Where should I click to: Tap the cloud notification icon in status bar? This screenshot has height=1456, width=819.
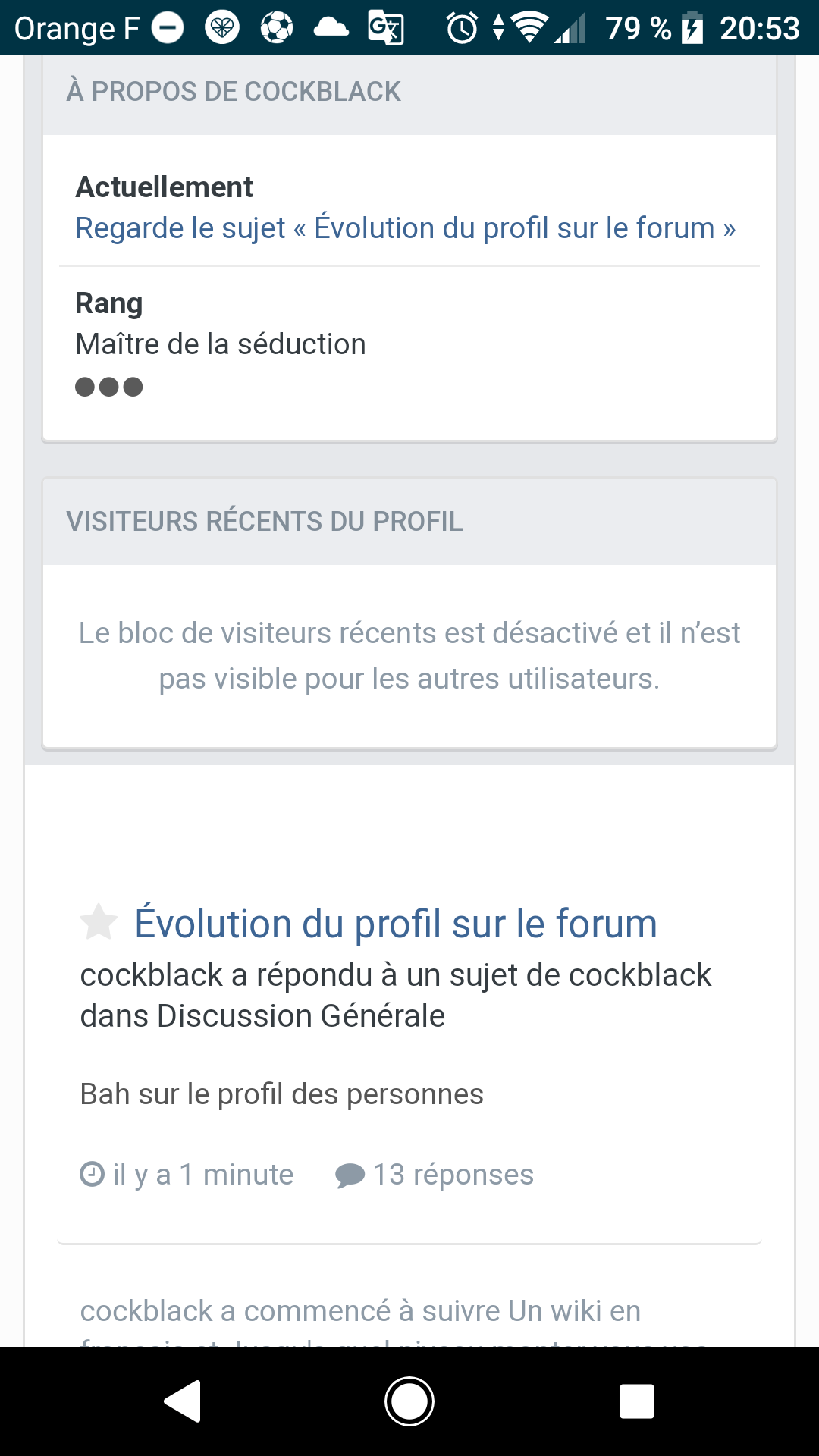click(x=331, y=29)
